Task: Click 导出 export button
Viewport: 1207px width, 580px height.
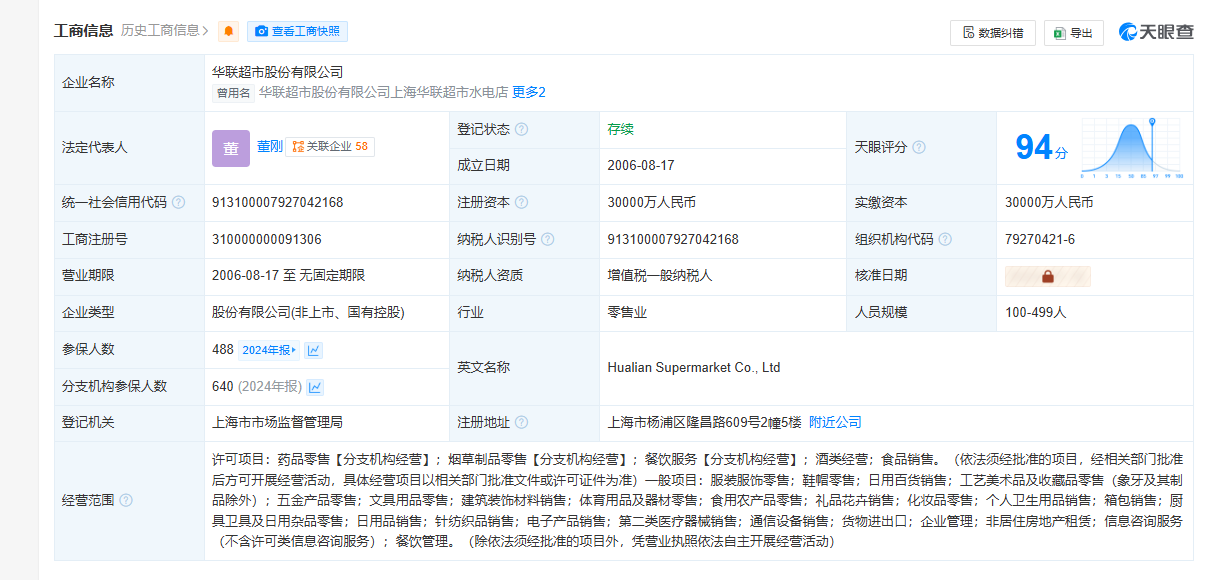Action: 1074,32
